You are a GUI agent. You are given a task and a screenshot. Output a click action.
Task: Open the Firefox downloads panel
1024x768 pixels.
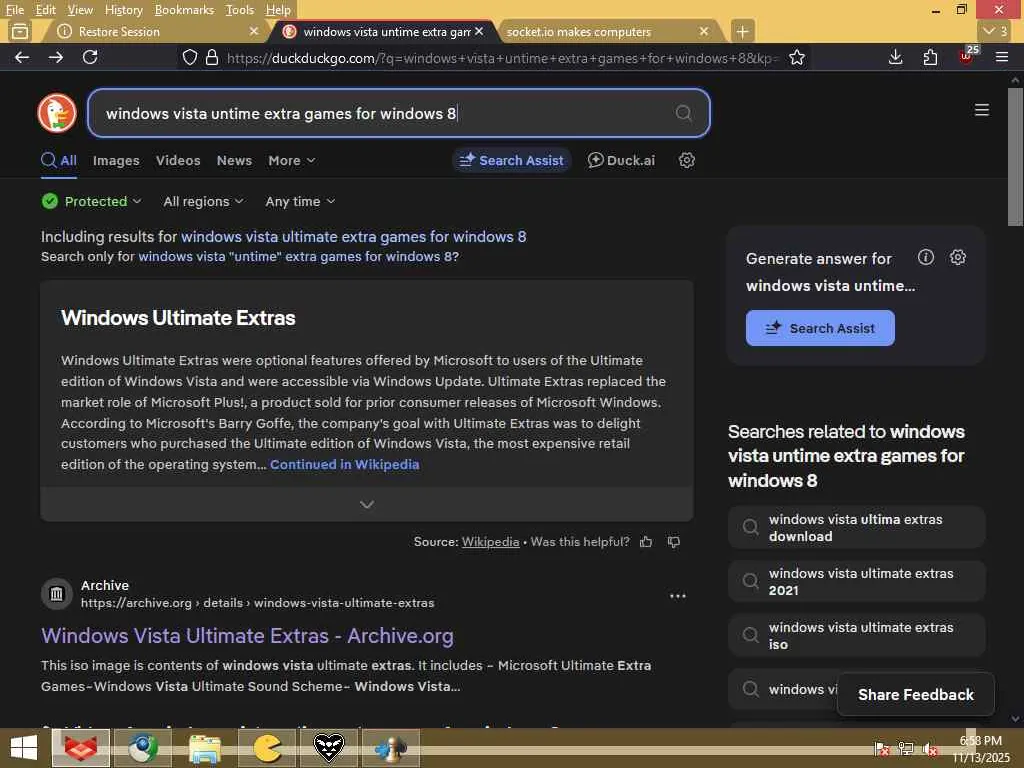click(895, 57)
